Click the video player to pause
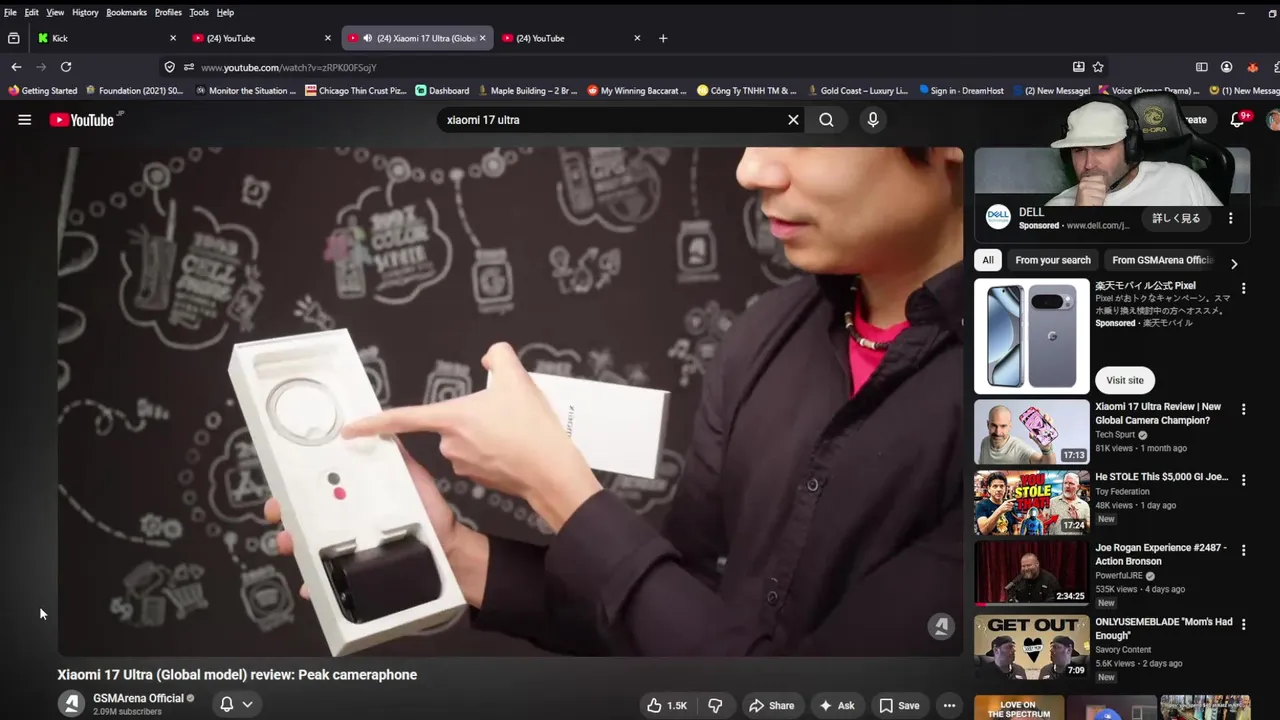Viewport: 1280px width, 720px height. pos(510,402)
